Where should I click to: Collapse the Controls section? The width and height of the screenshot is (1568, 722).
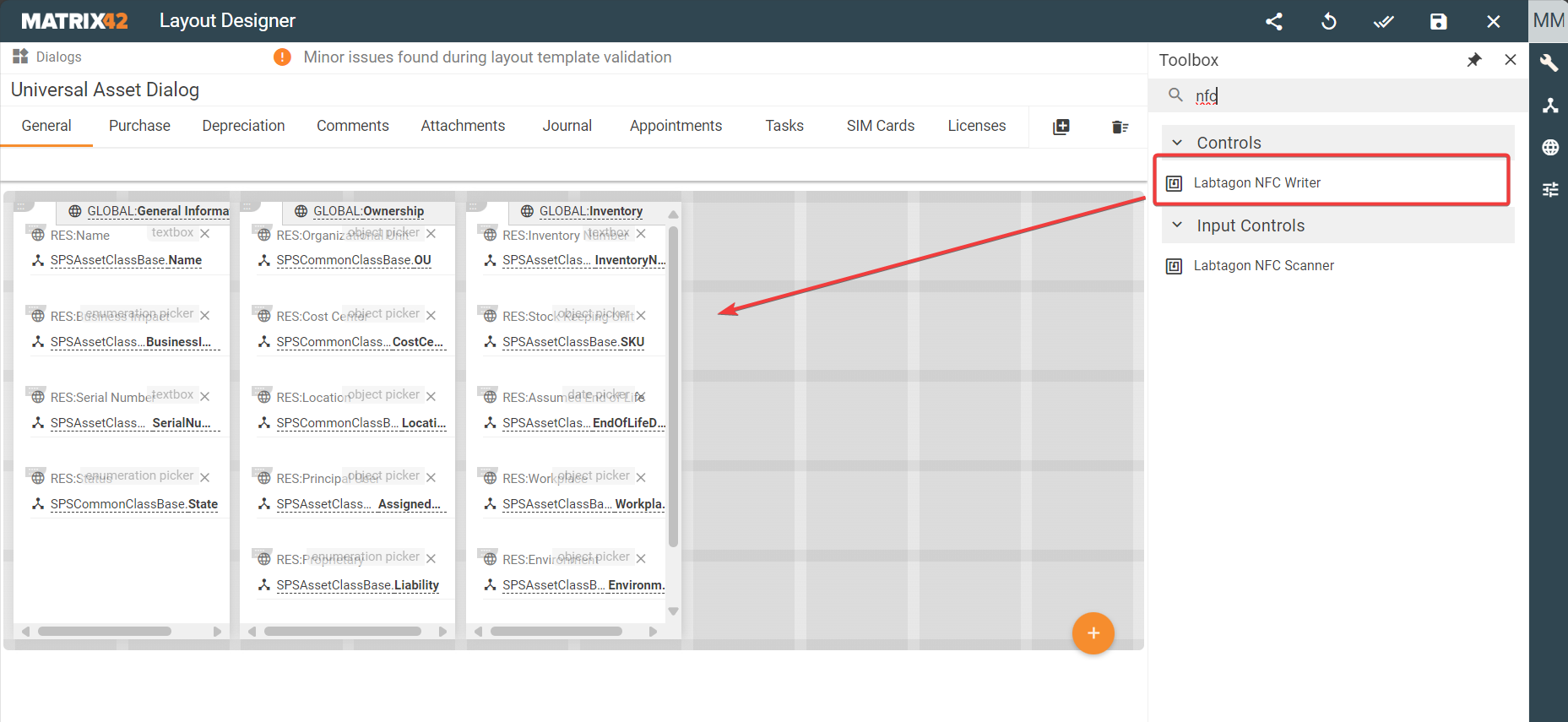(1177, 143)
